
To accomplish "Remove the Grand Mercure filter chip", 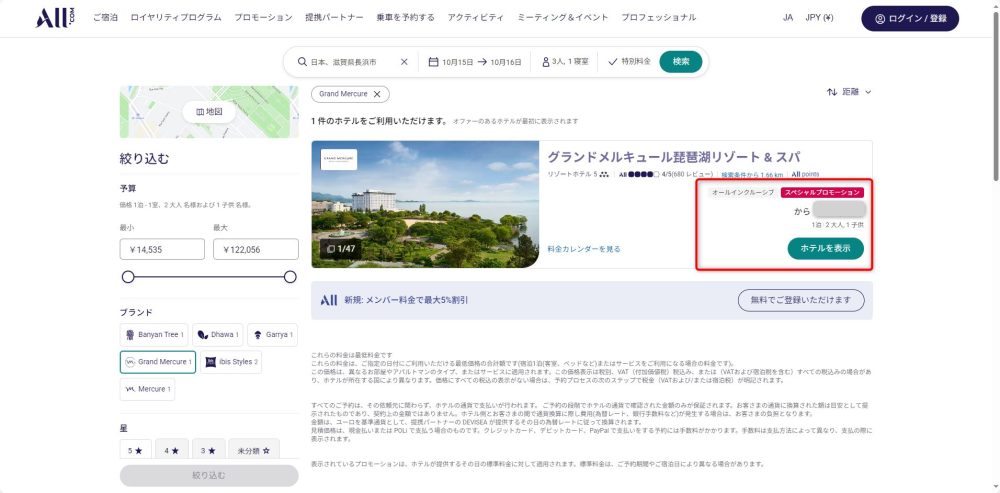I will 377,94.
